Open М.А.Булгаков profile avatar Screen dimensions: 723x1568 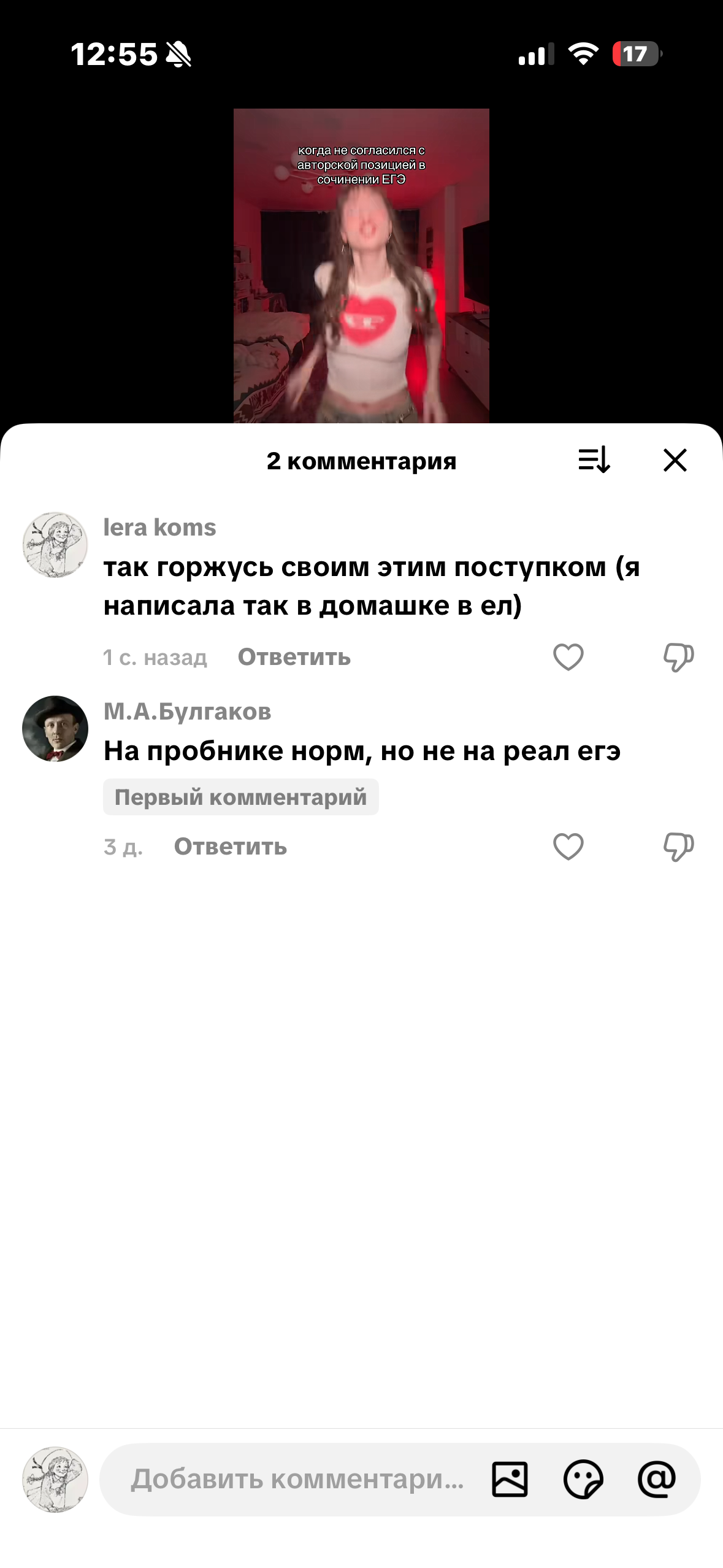click(x=55, y=729)
